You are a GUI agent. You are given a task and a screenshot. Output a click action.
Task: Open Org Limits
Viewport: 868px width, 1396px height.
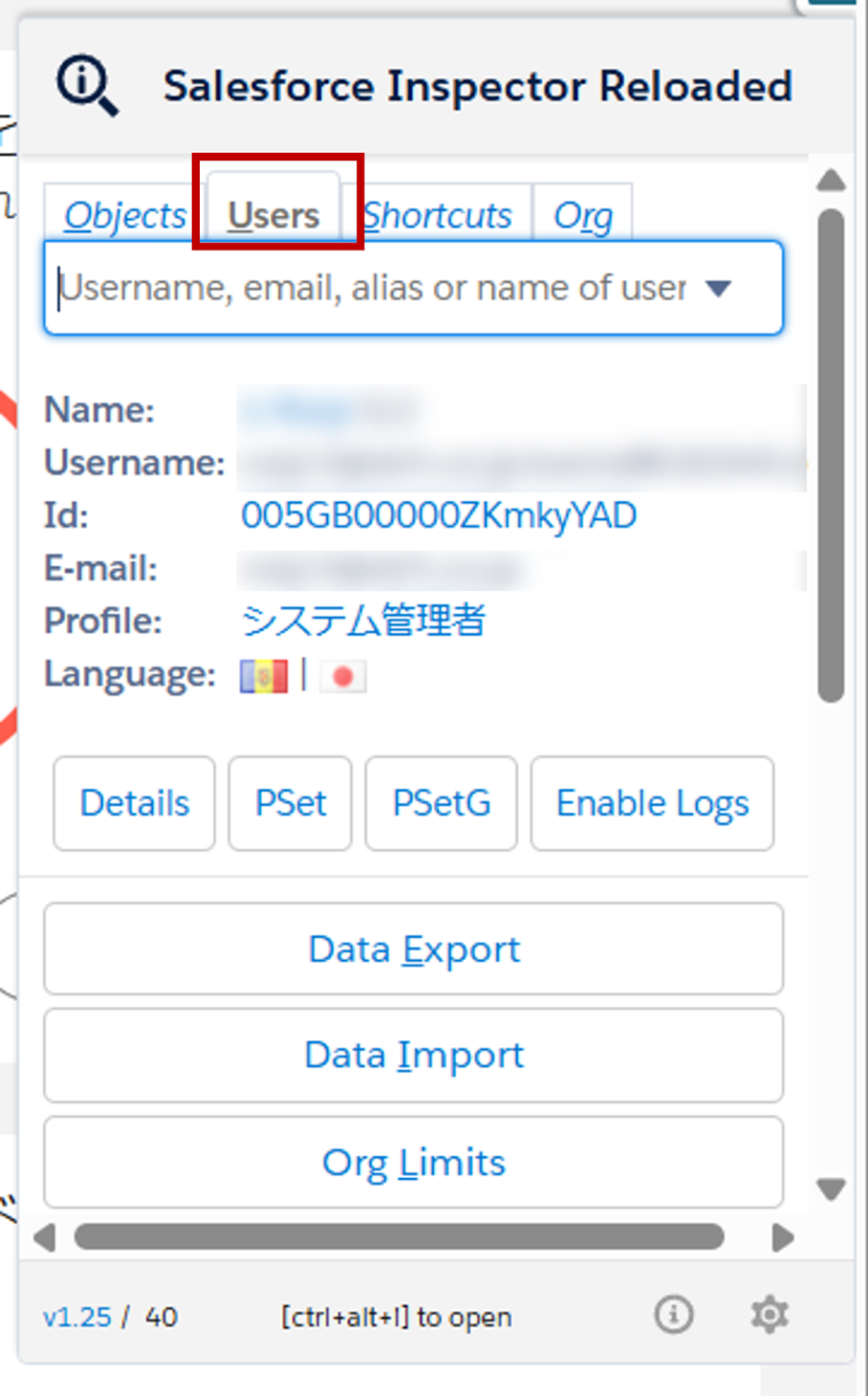414,1162
